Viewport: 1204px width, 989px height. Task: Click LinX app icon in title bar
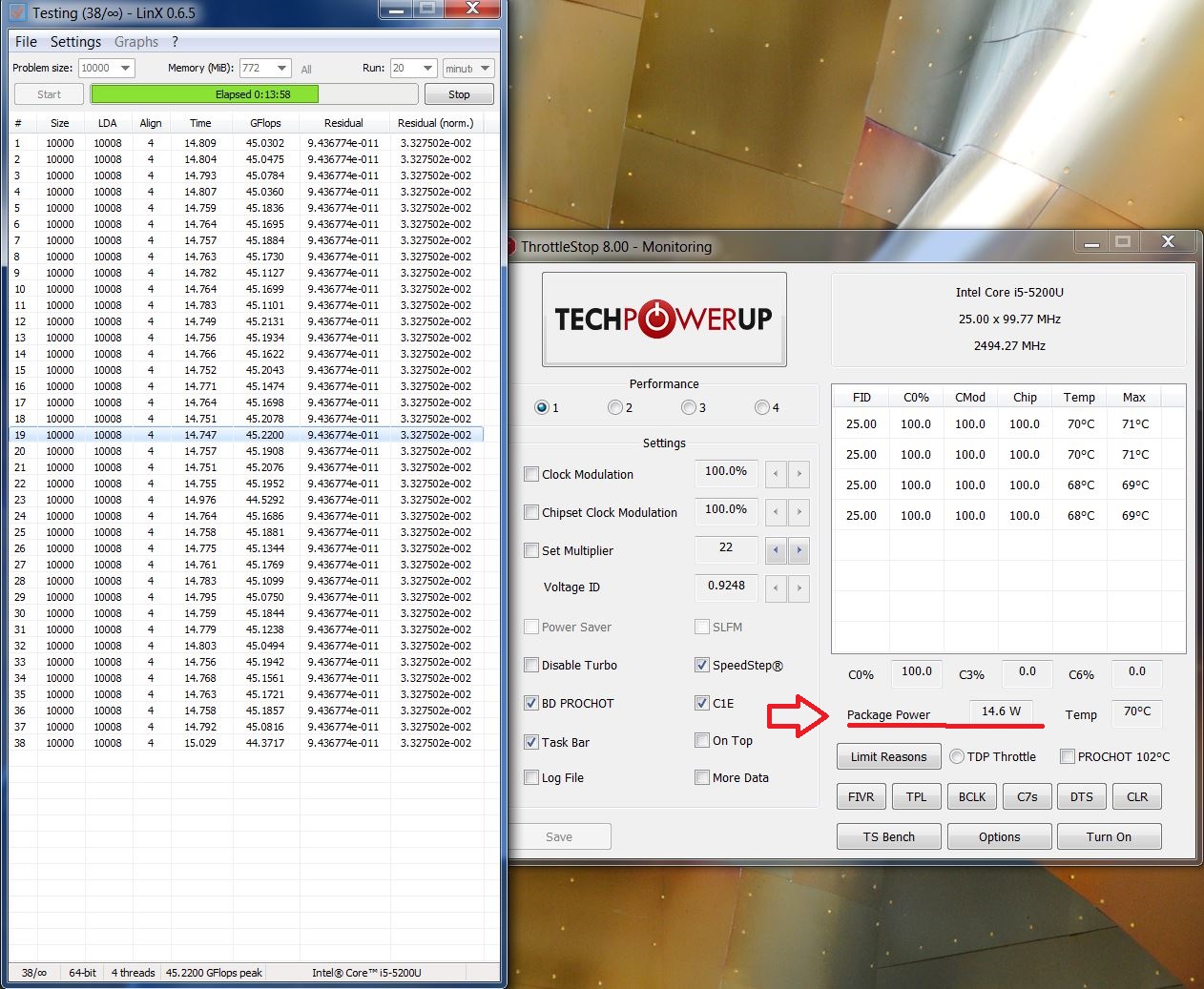point(17,12)
